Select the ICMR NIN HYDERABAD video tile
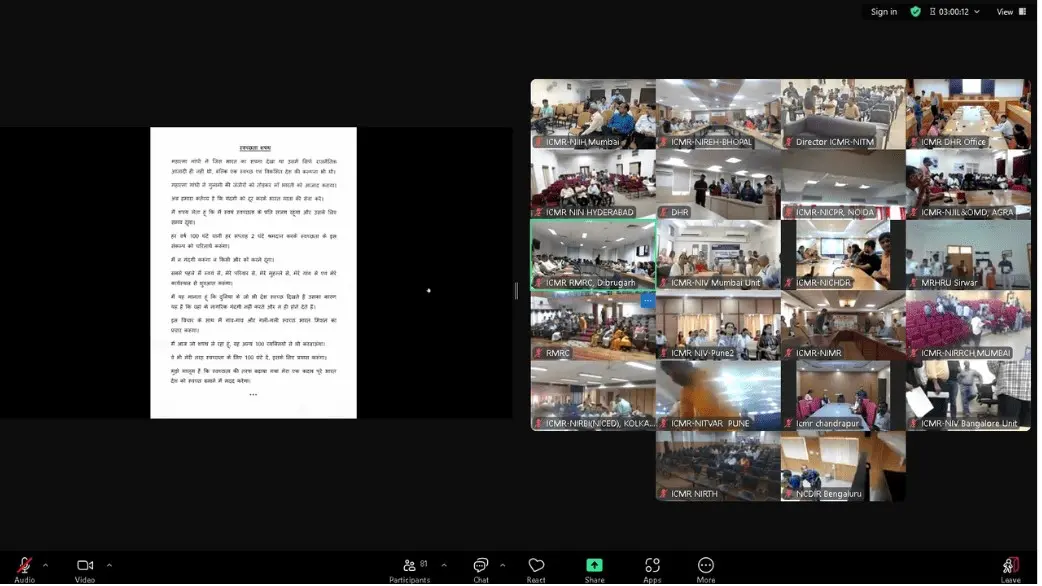The width and height of the screenshot is (1042, 586). click(593, 184)
